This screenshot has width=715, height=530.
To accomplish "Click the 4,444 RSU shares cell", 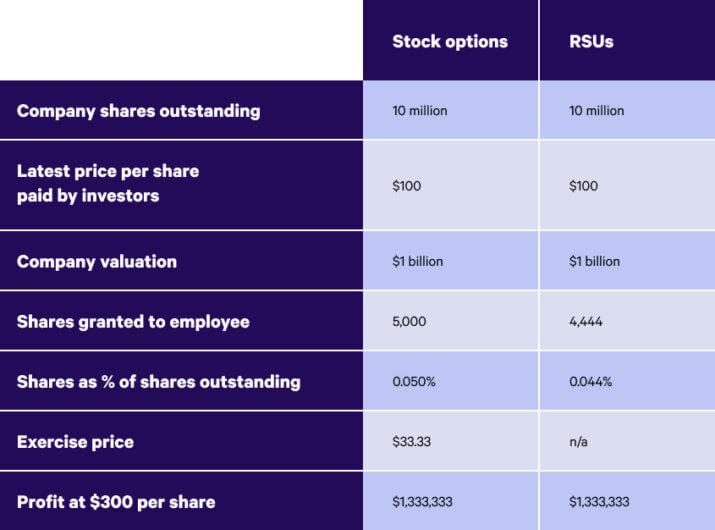I will point(587,322).
